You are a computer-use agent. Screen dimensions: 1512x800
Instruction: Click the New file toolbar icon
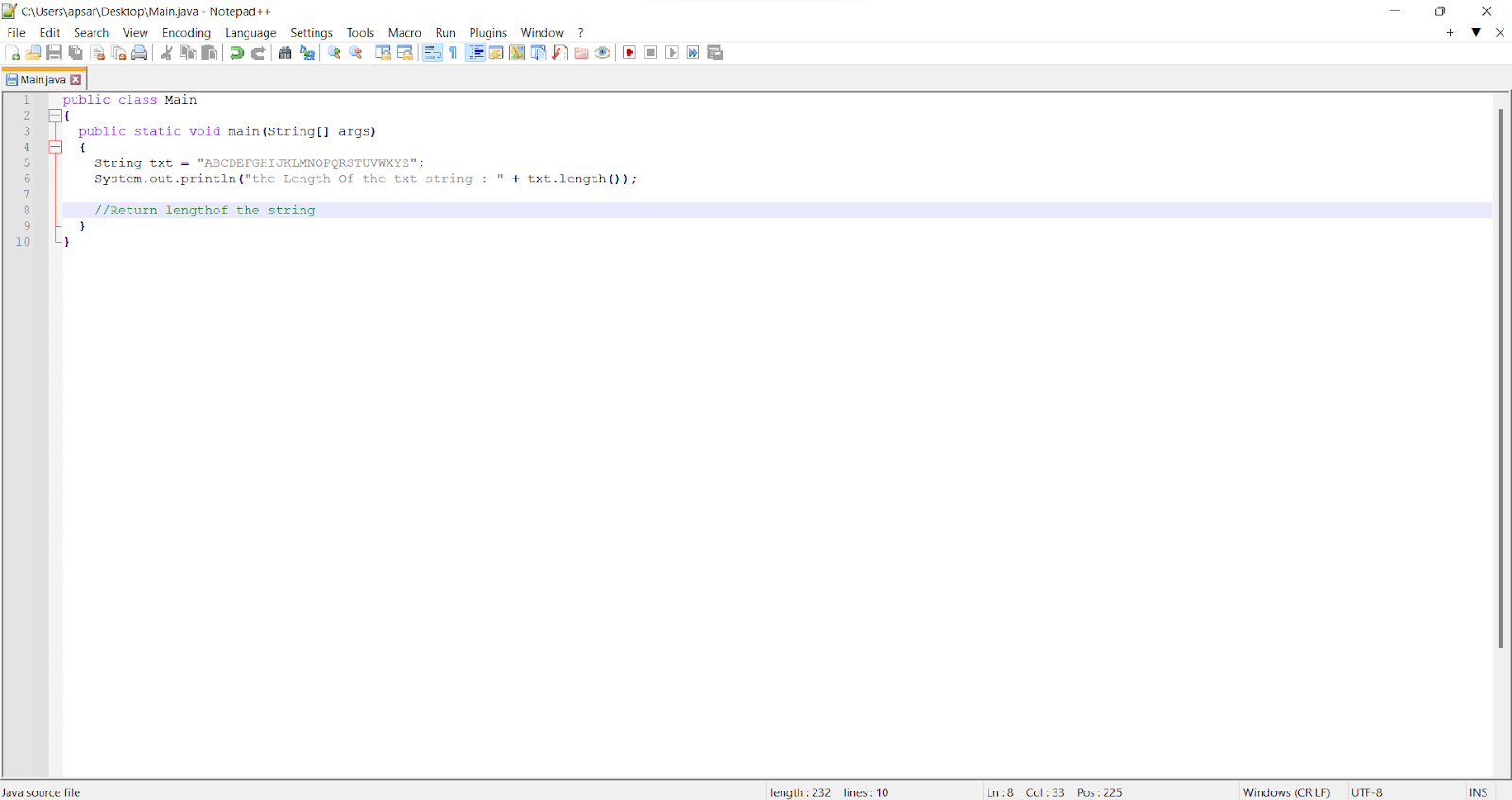12,53
